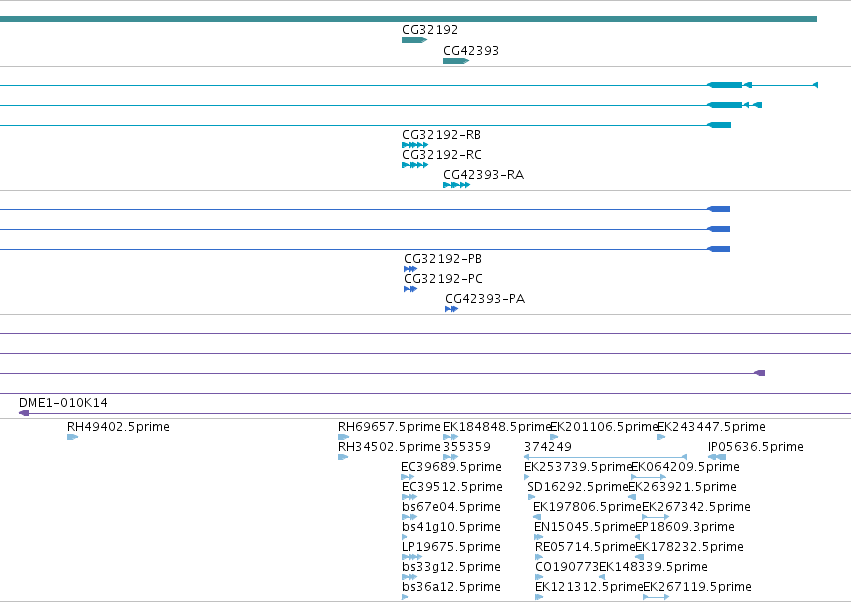
Task: Select the EK267119.5prime EST label
Action: [x=697, y=587]
